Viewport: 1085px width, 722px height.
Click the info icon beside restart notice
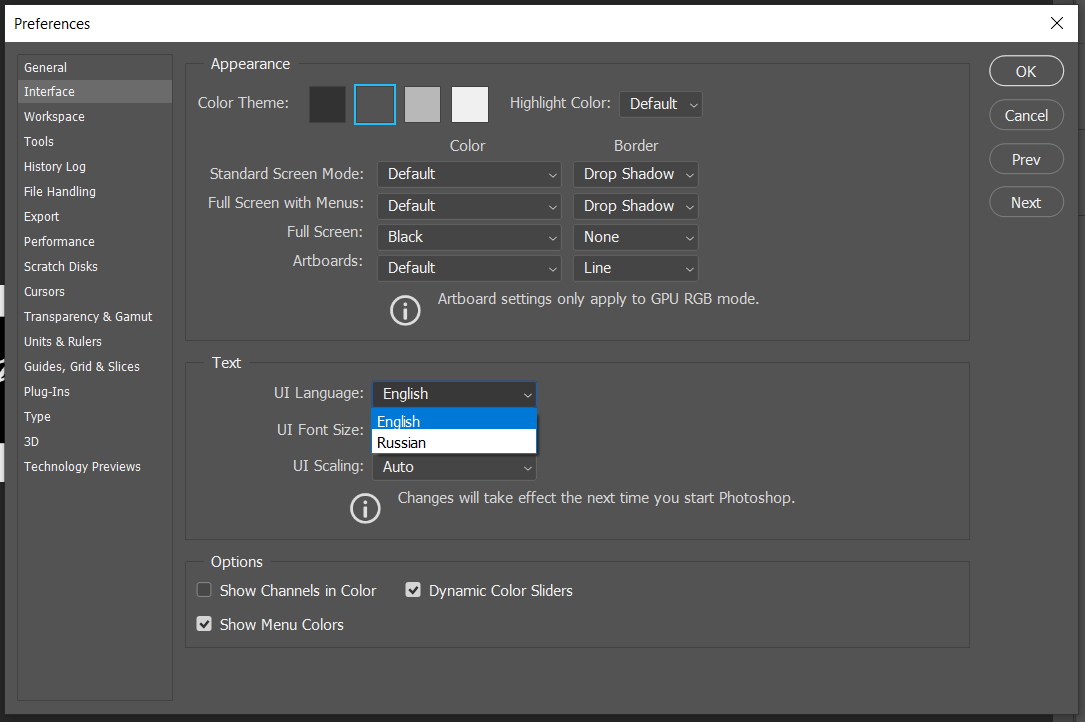coord(365,508)
